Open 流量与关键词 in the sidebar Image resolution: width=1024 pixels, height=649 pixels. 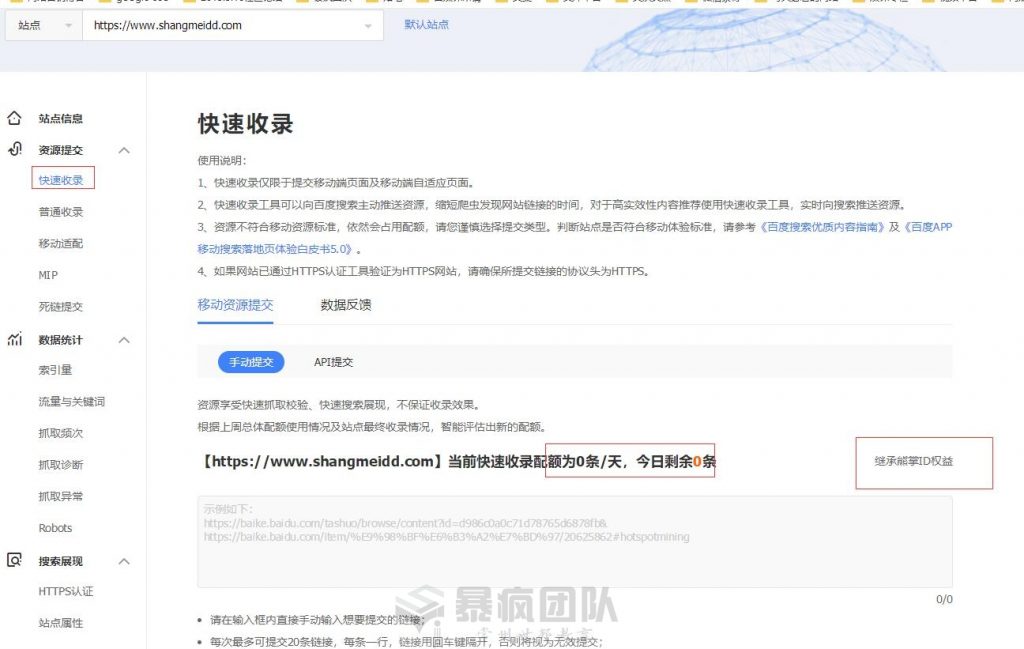[72, 402]
